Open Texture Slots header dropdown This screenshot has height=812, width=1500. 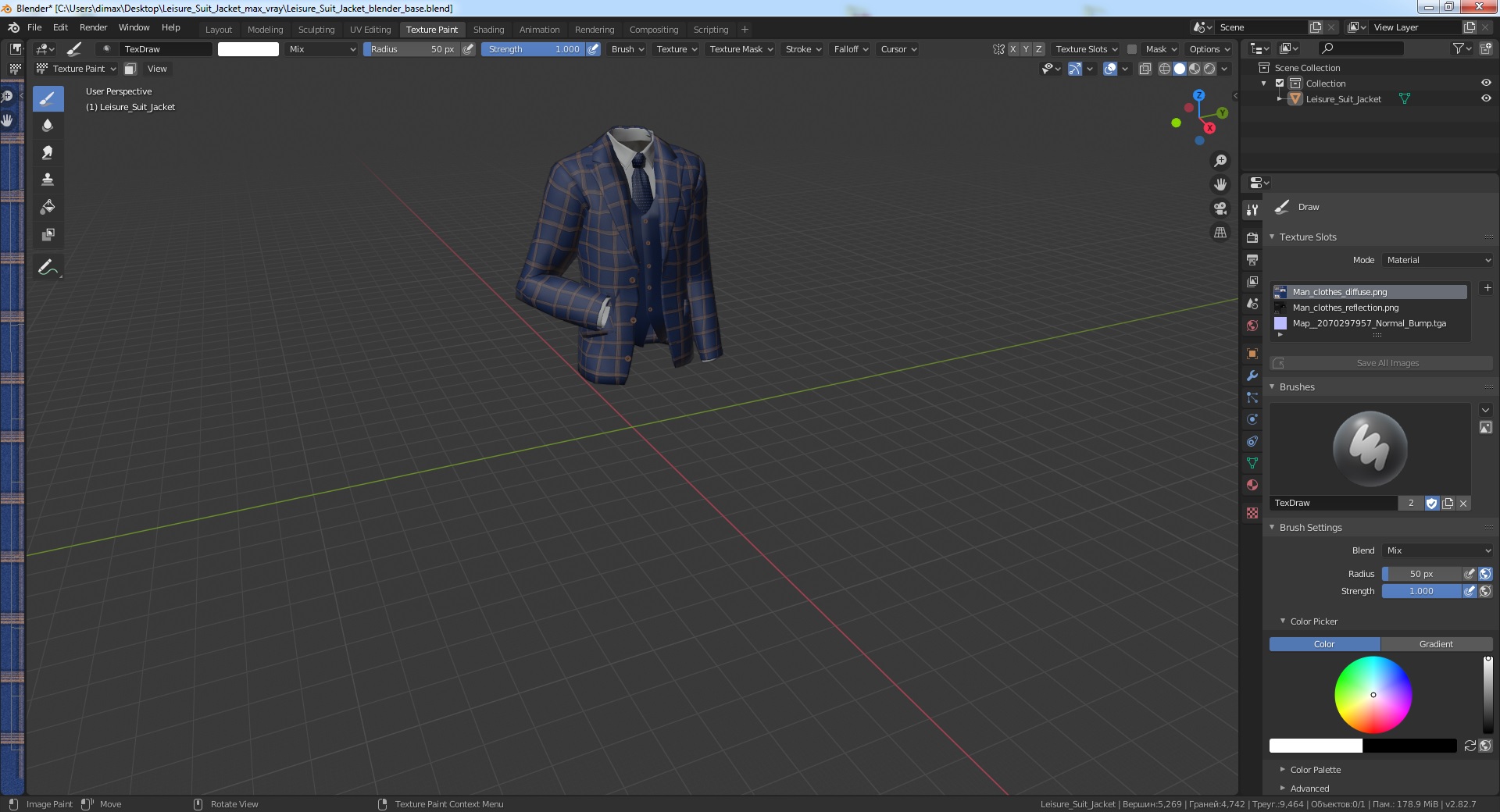pos(1086,49)
